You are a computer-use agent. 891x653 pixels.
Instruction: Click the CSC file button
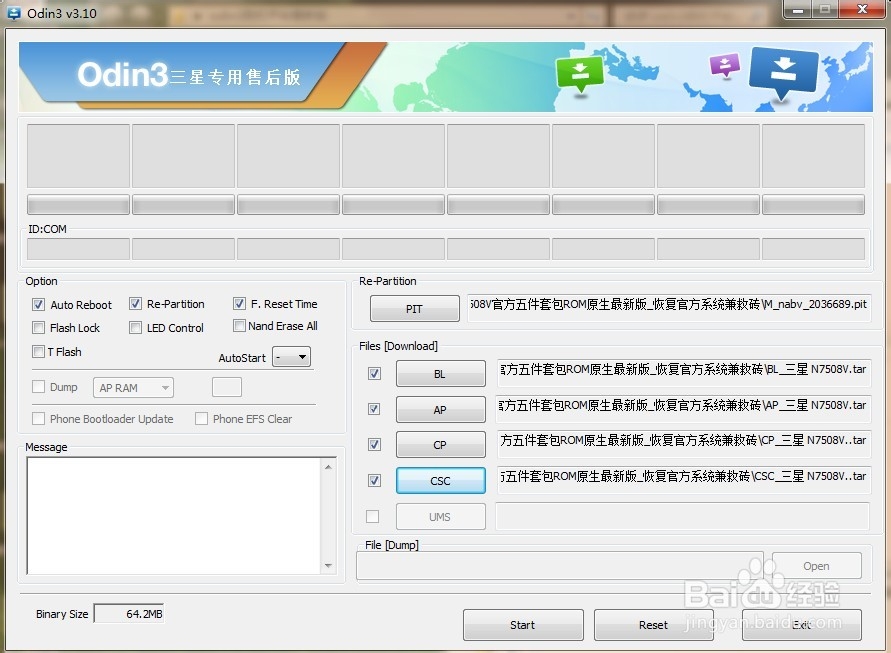pyautogui.click(x=440, y=481)
